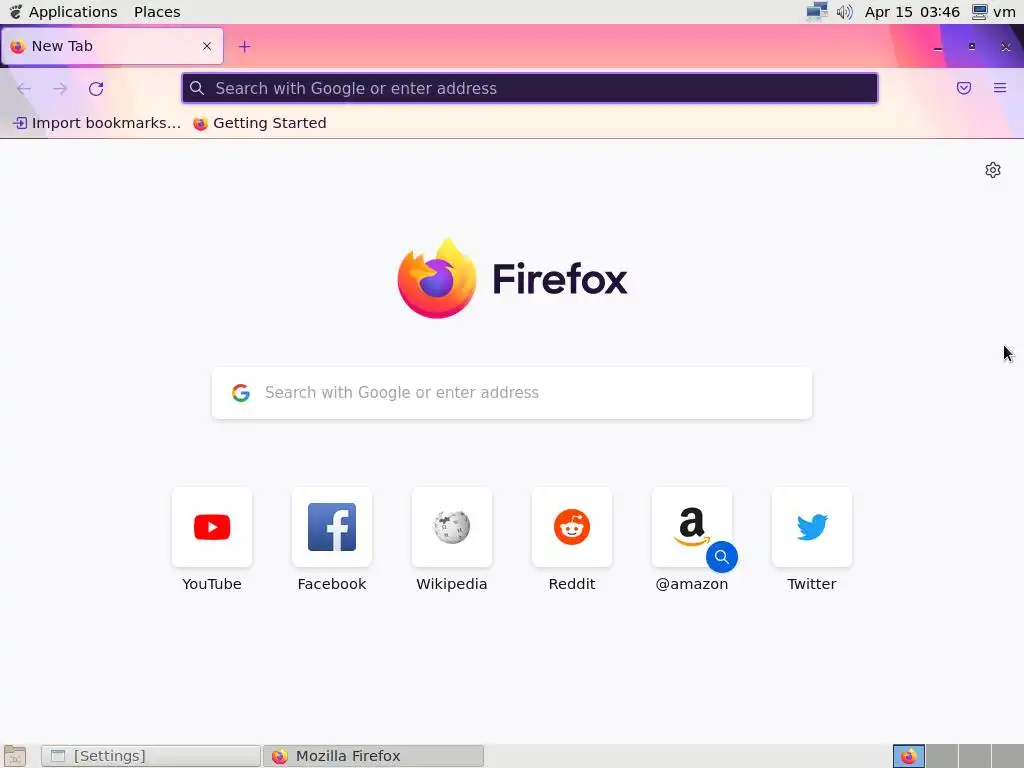Click Firefox favicon on New Tab tab
The height and width of the screenshot is (768, 1024).
18,46
